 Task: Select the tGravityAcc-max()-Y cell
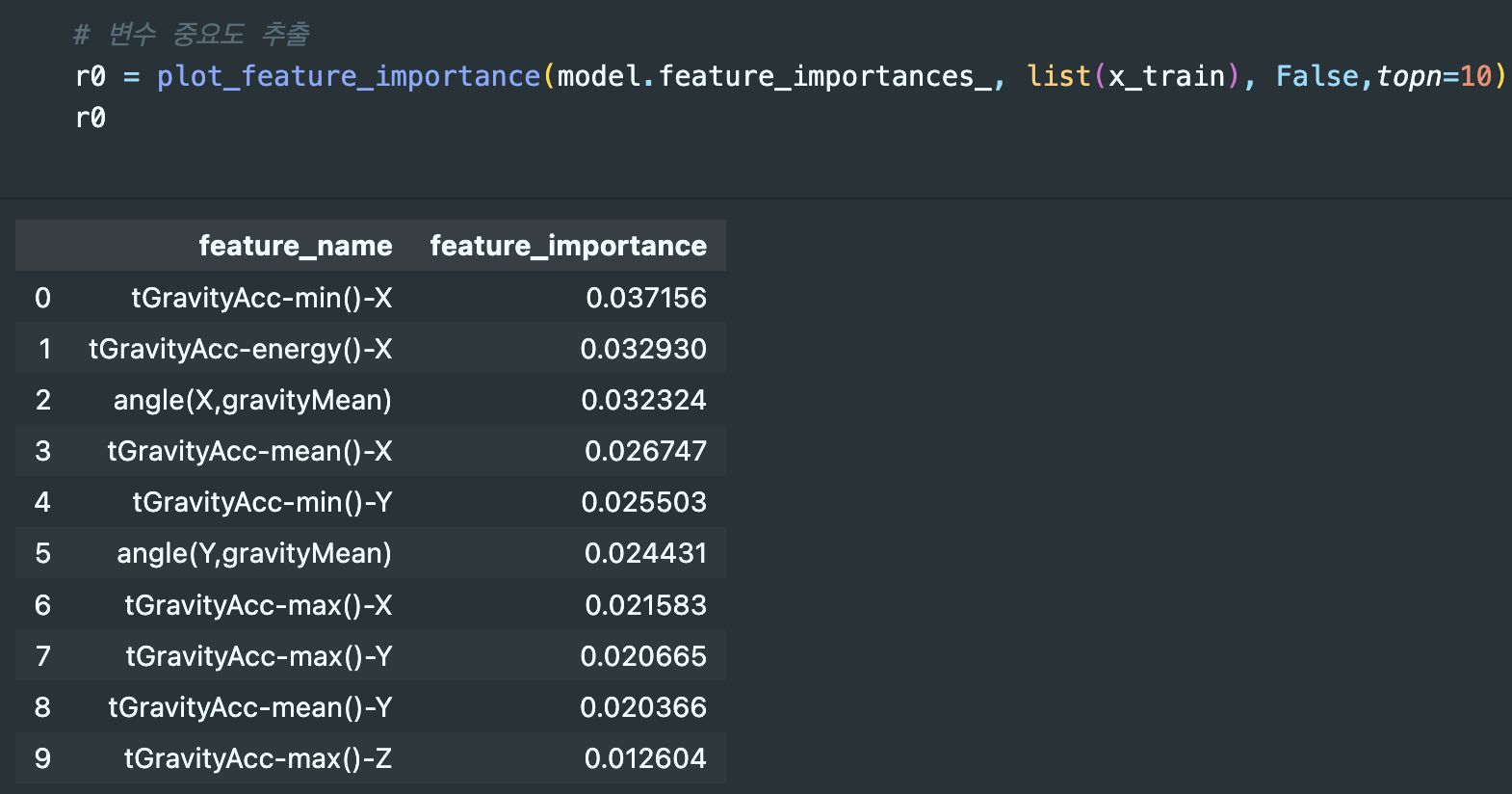259,656
